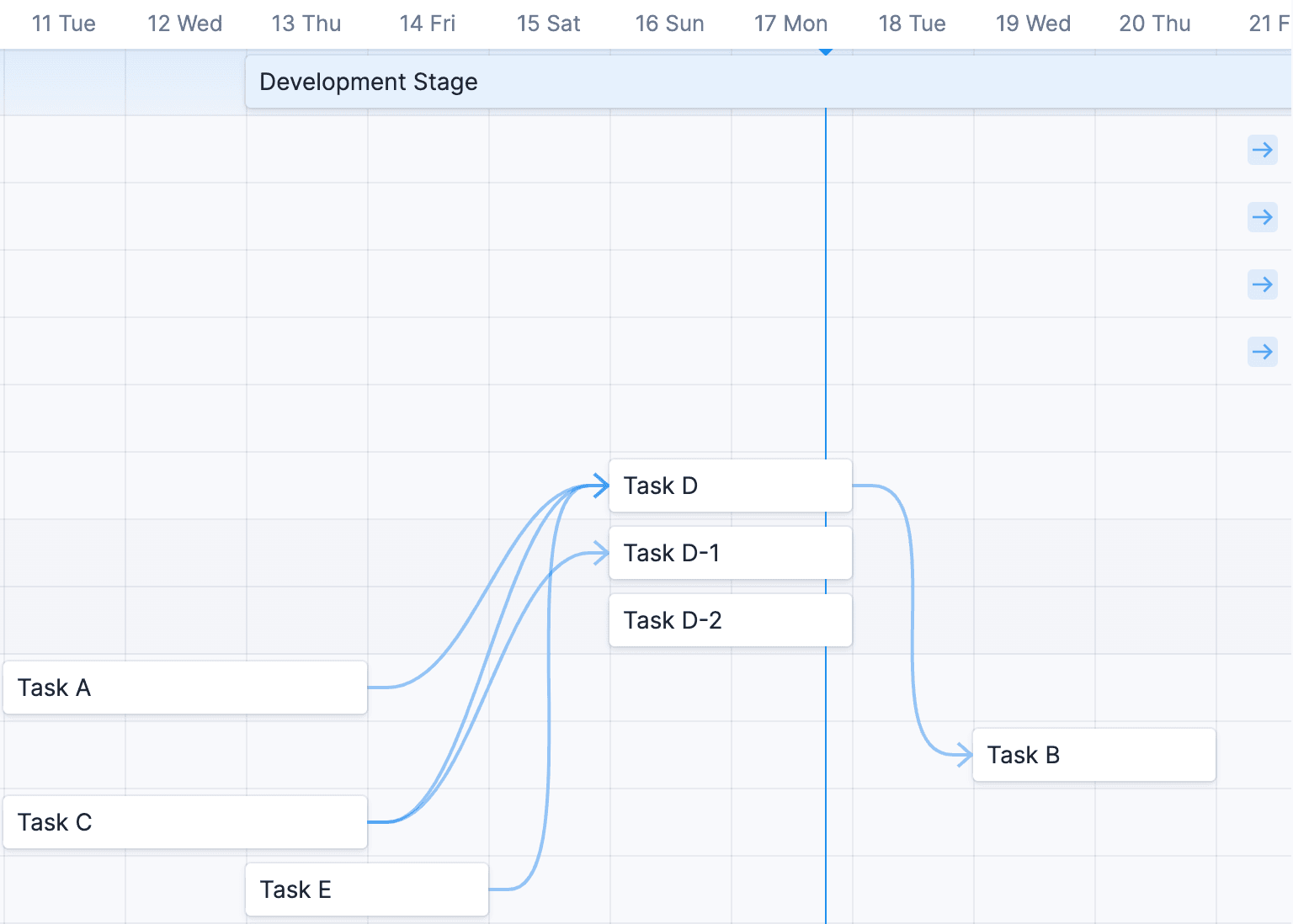Click the topmost scroll-to-task arrow icon

point(1262,150)
